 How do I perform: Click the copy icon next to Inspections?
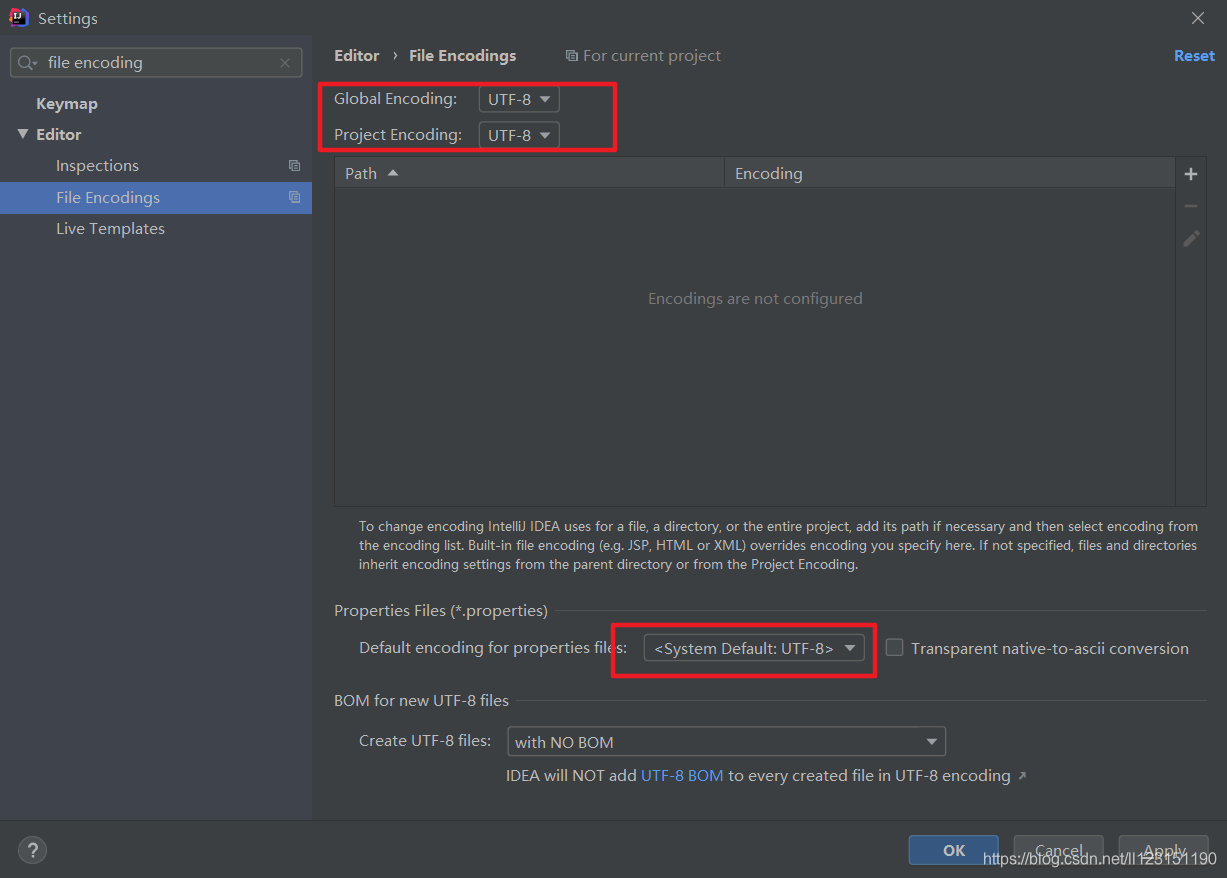(294, 166)
